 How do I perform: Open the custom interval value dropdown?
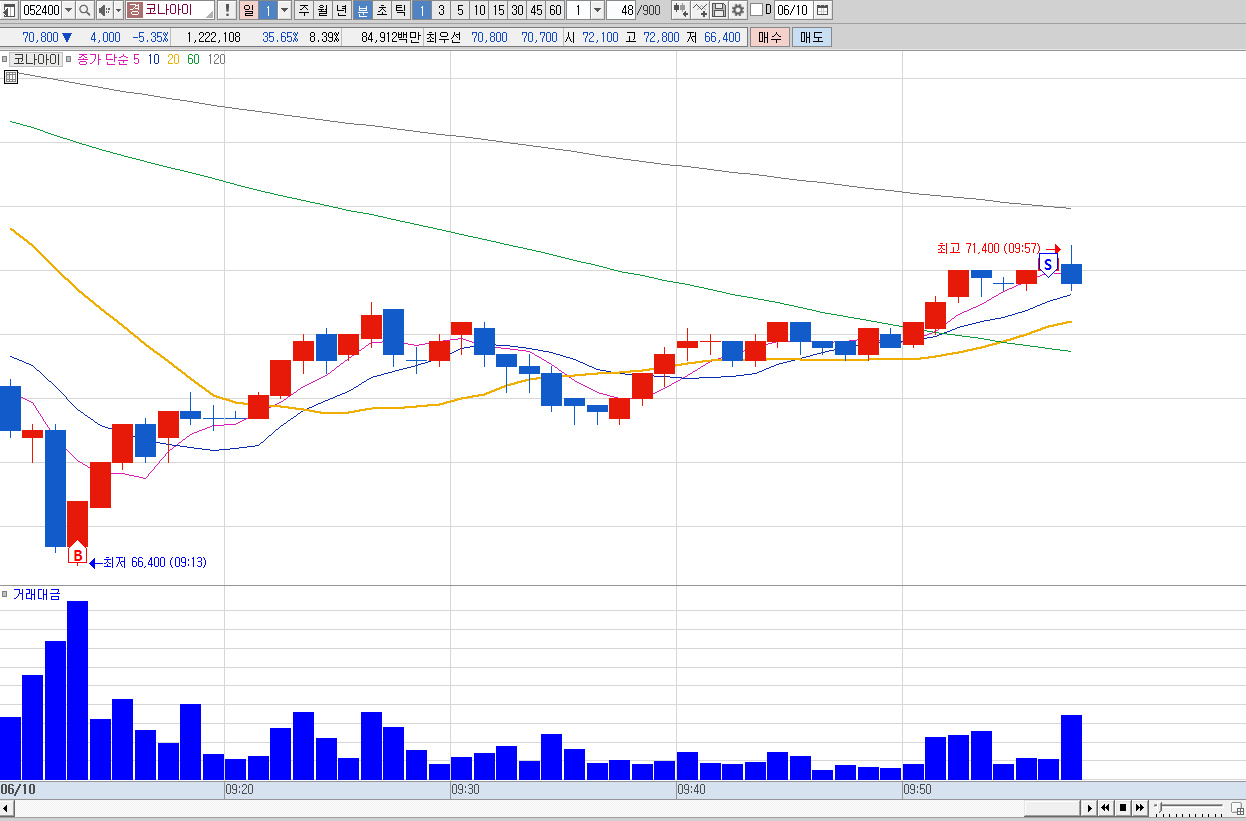597,10
